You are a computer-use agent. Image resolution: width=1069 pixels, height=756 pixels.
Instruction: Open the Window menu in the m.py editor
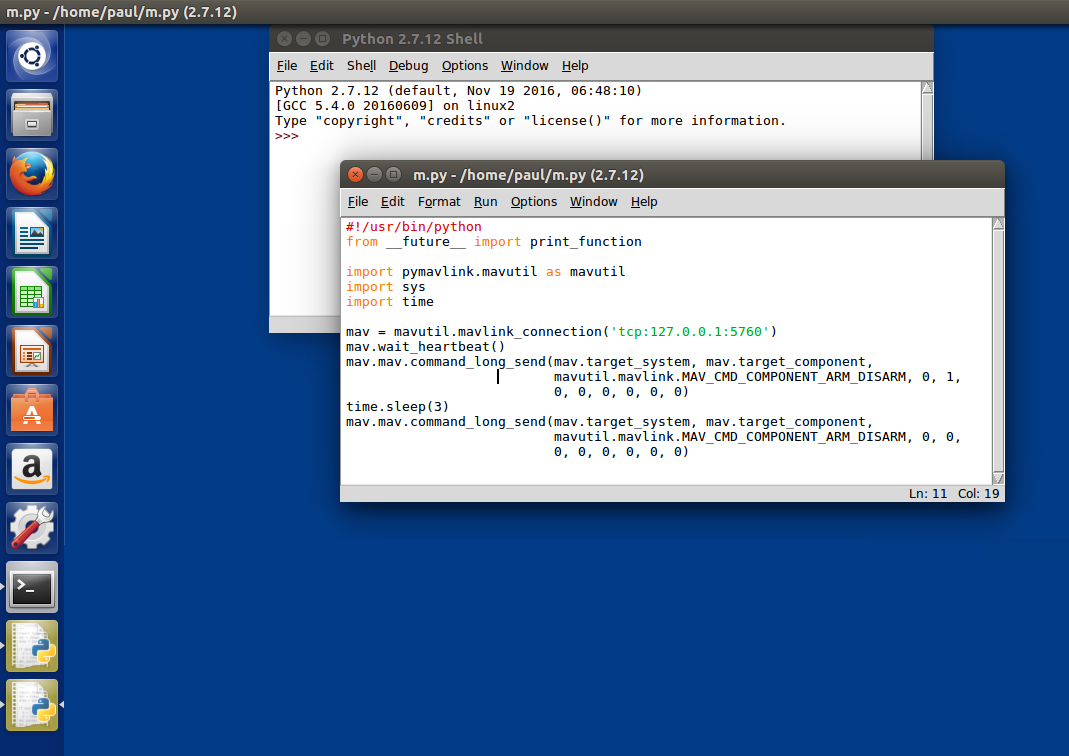(x=594, y=202)
